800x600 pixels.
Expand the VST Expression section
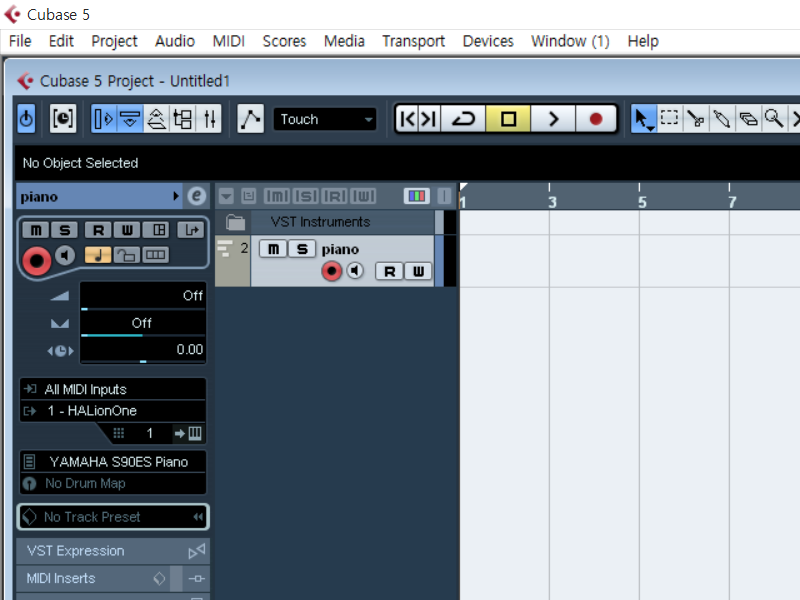pos(113,551)
